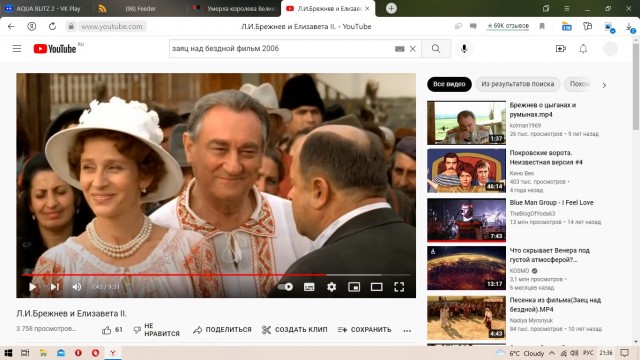This screenshot has height=360, width=640.
Task: Toggle subtitles on the player
Action: [x=309, y=287]
